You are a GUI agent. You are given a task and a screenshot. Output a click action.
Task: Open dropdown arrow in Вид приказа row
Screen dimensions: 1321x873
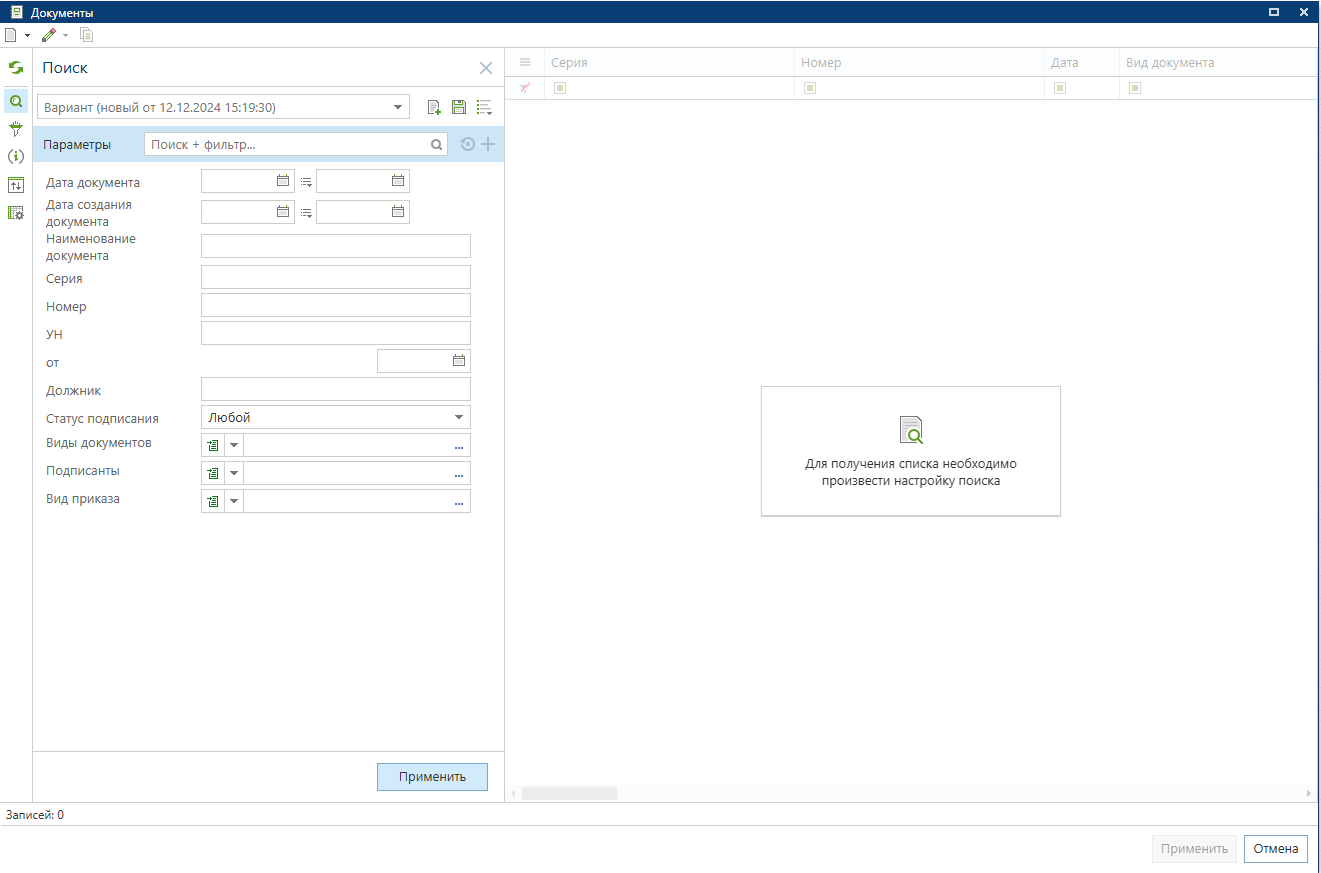point(234,501)
